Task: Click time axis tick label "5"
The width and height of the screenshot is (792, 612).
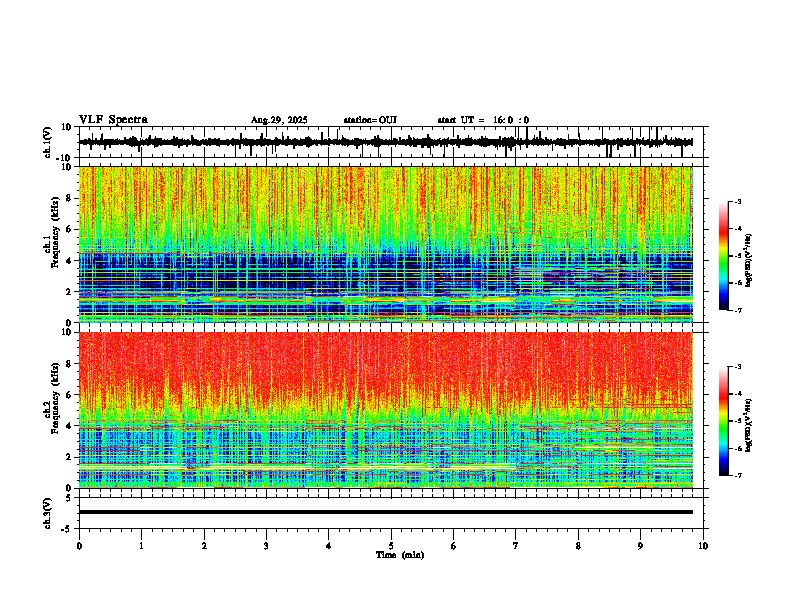Action: 391,546
